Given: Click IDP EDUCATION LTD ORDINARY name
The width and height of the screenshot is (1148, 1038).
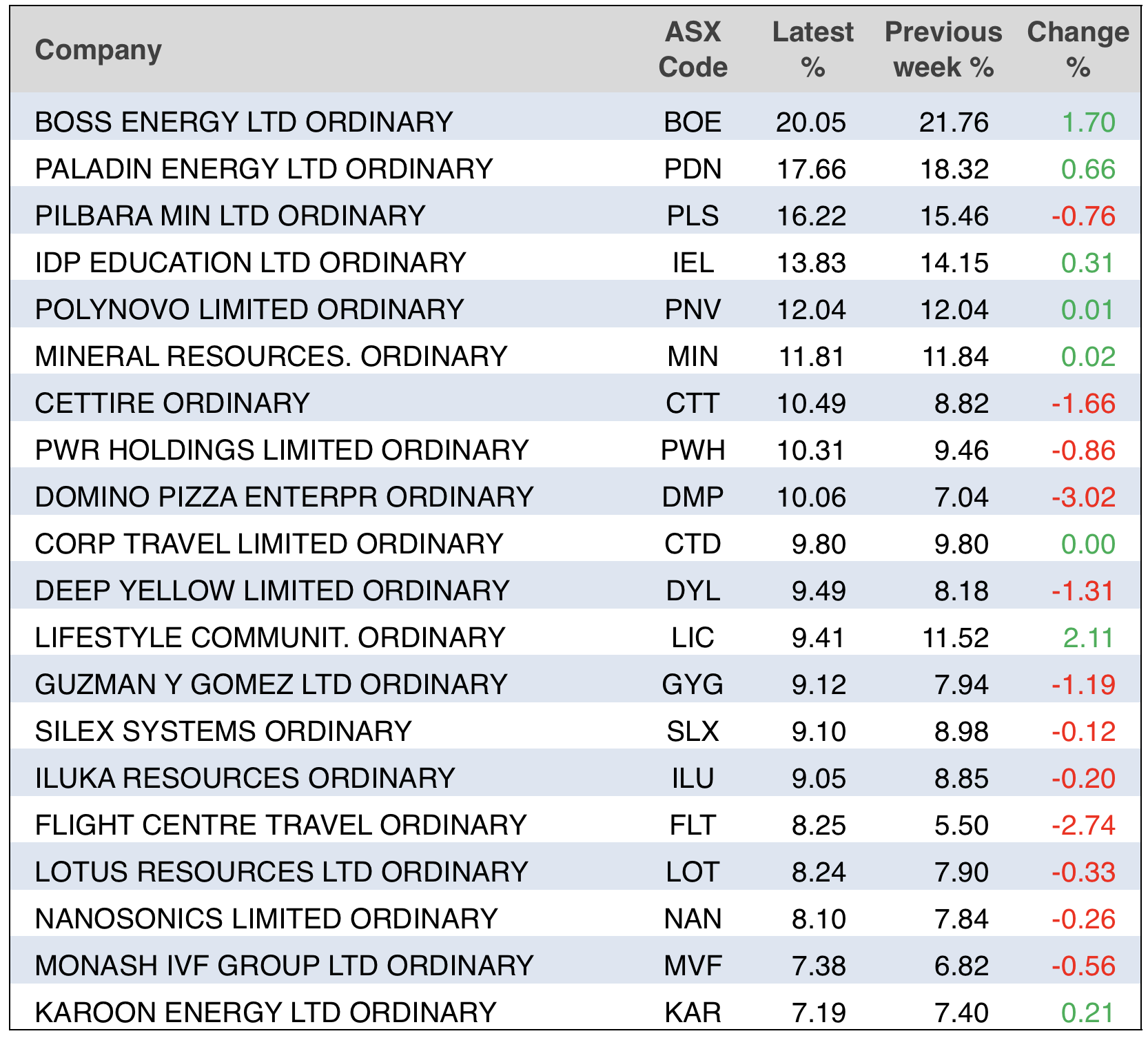Looking at the screenshot, I should point(250,263).
